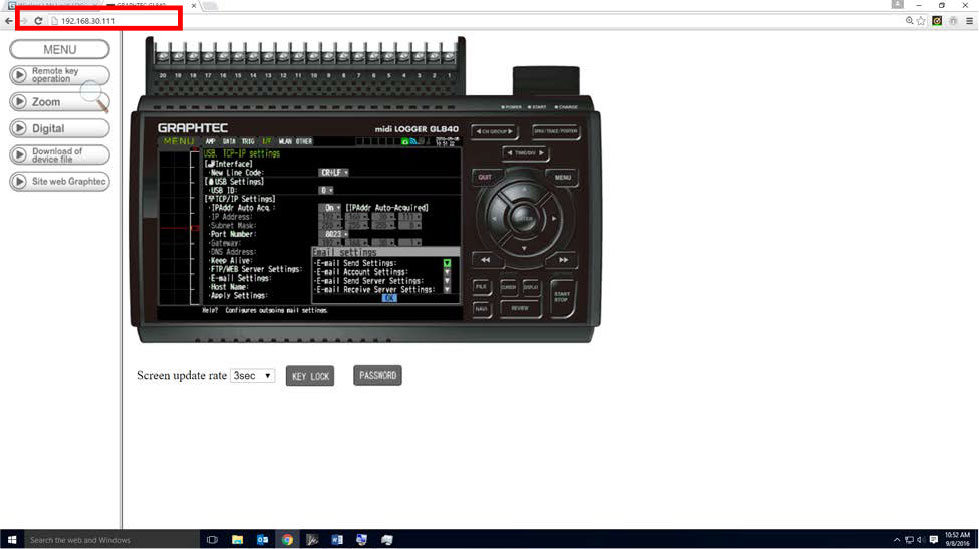Click the REVIEW key on the logger
979x549 pixels.
point(520,309)
